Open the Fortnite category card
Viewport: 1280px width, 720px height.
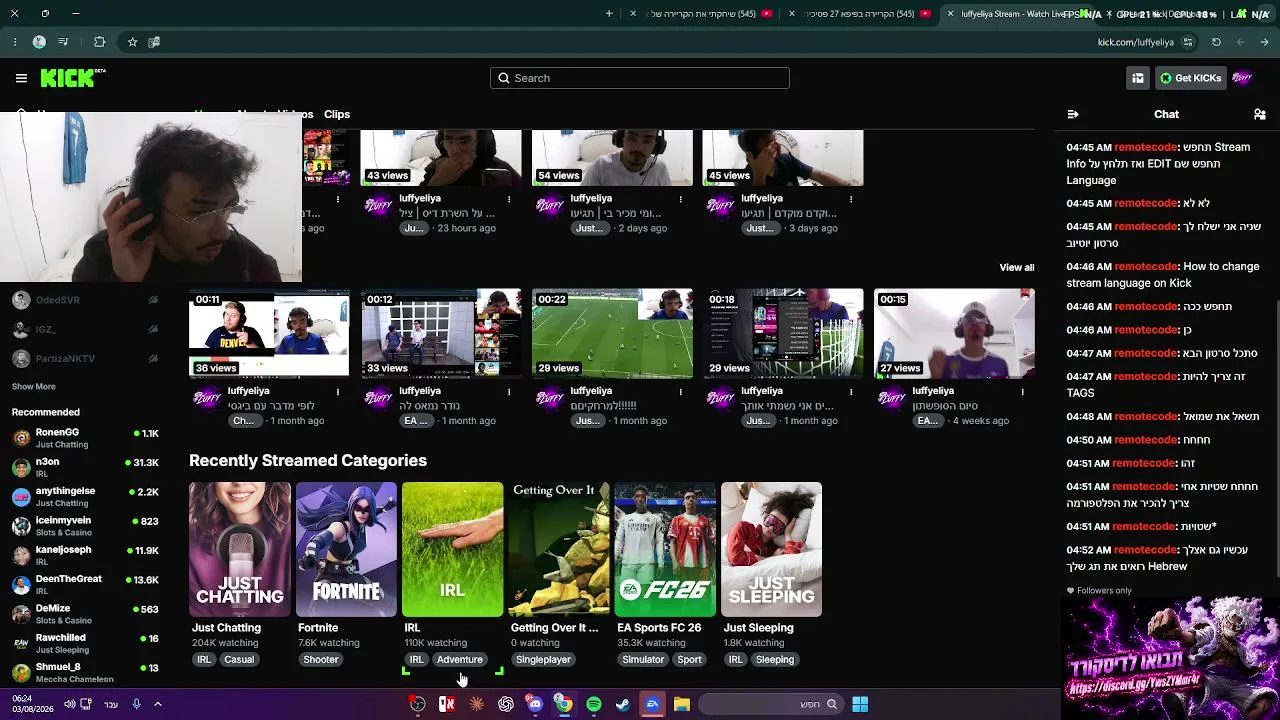pyautogui.click(x=346, y=549)
